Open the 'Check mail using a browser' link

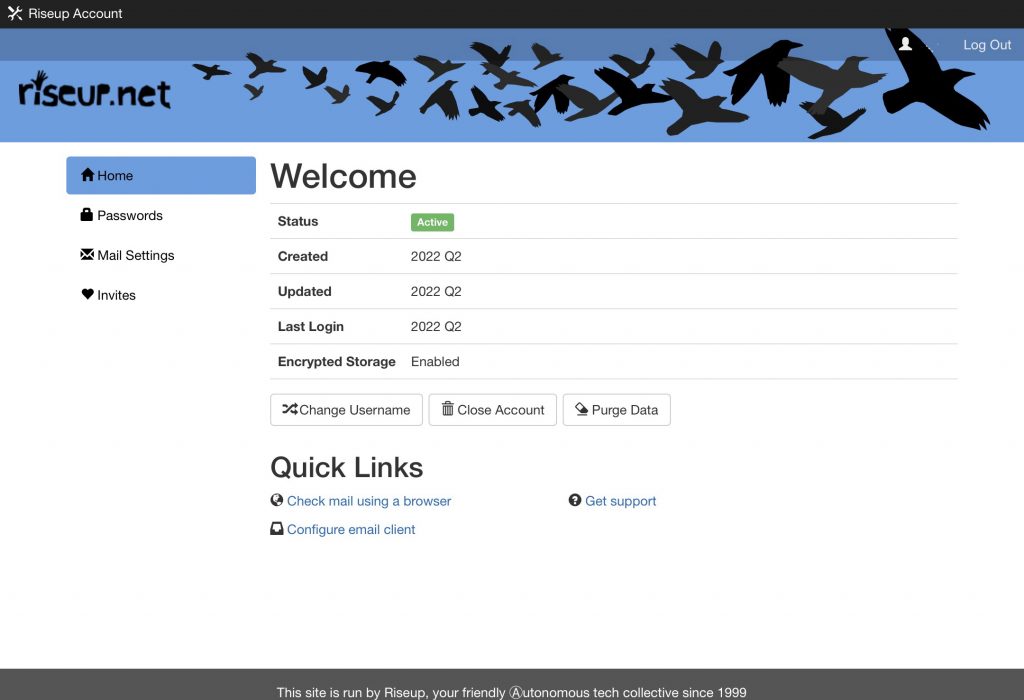[x=369, y=501]
